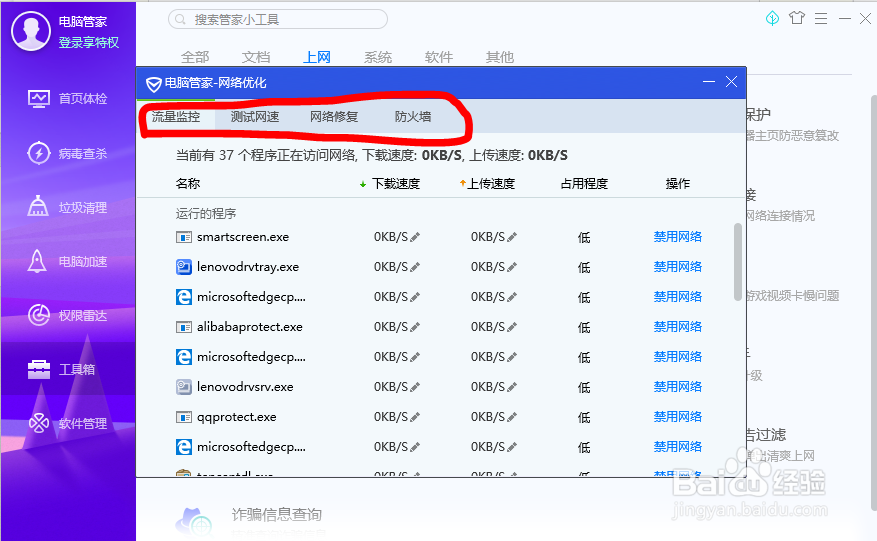Edit upload limit pencil for alibabaprotect.exe
877x541 pixels.
[x=512, y=327]
